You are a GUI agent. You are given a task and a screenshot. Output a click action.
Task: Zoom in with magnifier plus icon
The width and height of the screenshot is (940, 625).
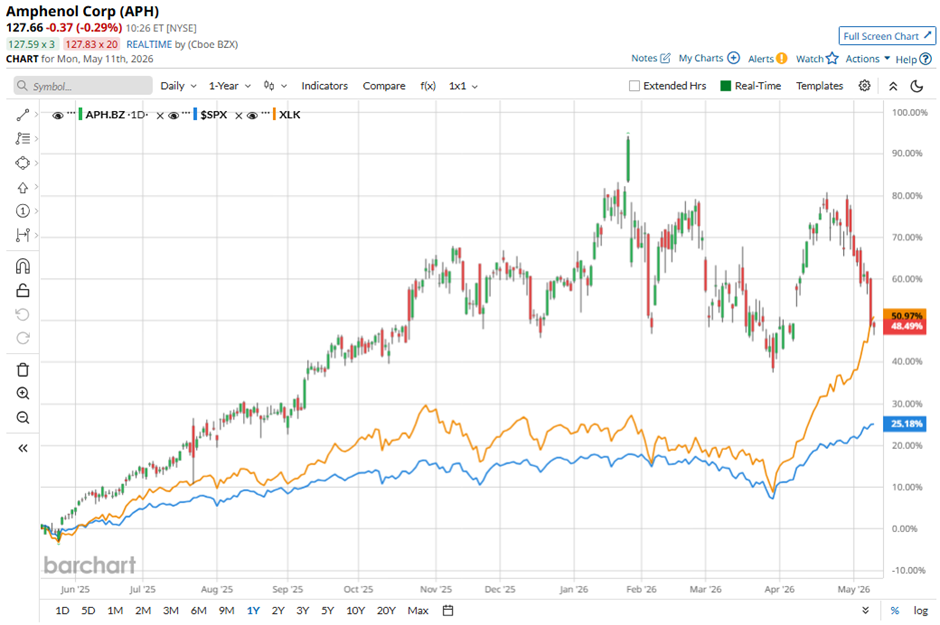23,394
